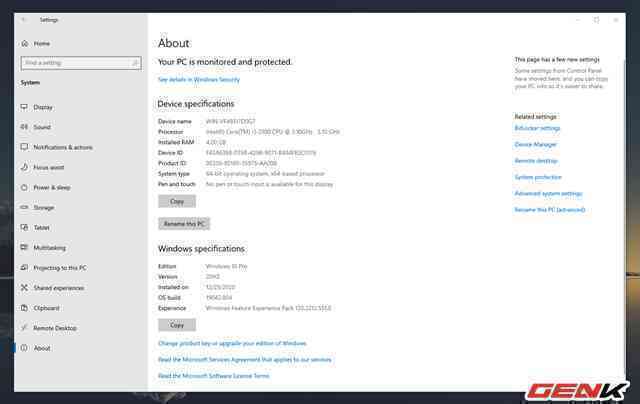Select the Processor value text
The width and height of the screenshot is (640, 404).
[273, 132]
